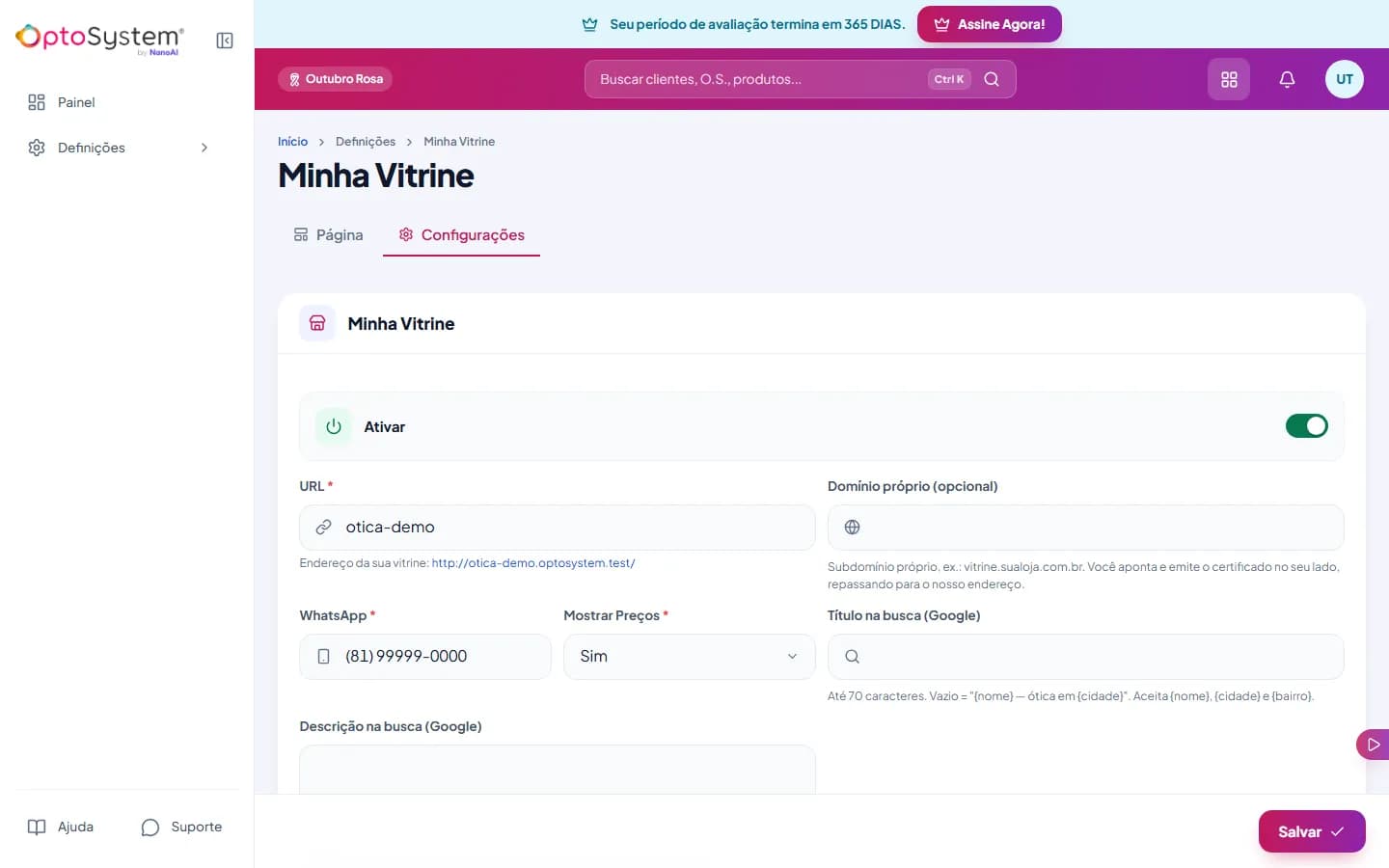
Task: Open Suporte in the sidebar footer
Action: [x=181, y=827]
